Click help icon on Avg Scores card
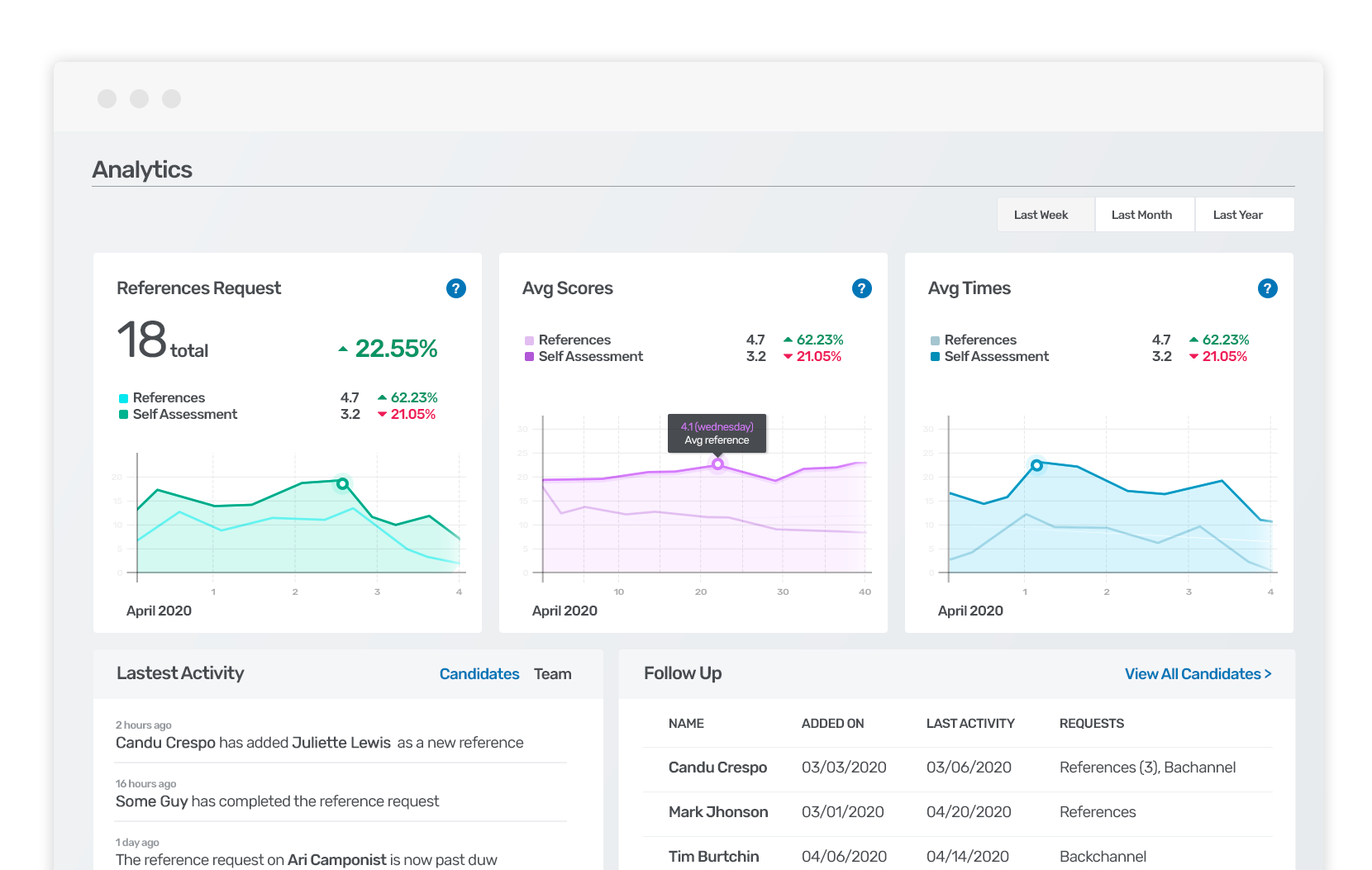 861,288
